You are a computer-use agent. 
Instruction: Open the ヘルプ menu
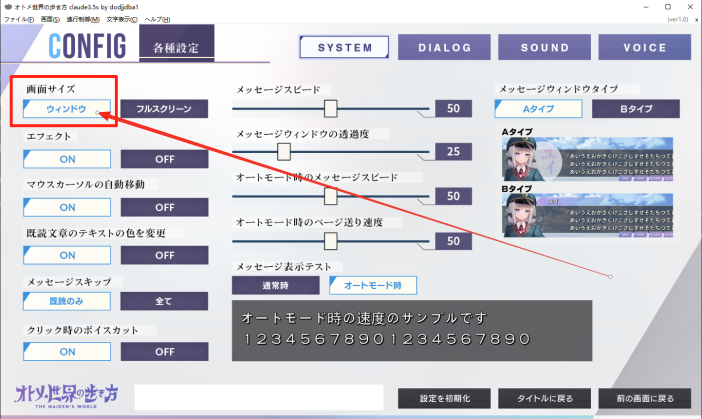click(157, 19)
